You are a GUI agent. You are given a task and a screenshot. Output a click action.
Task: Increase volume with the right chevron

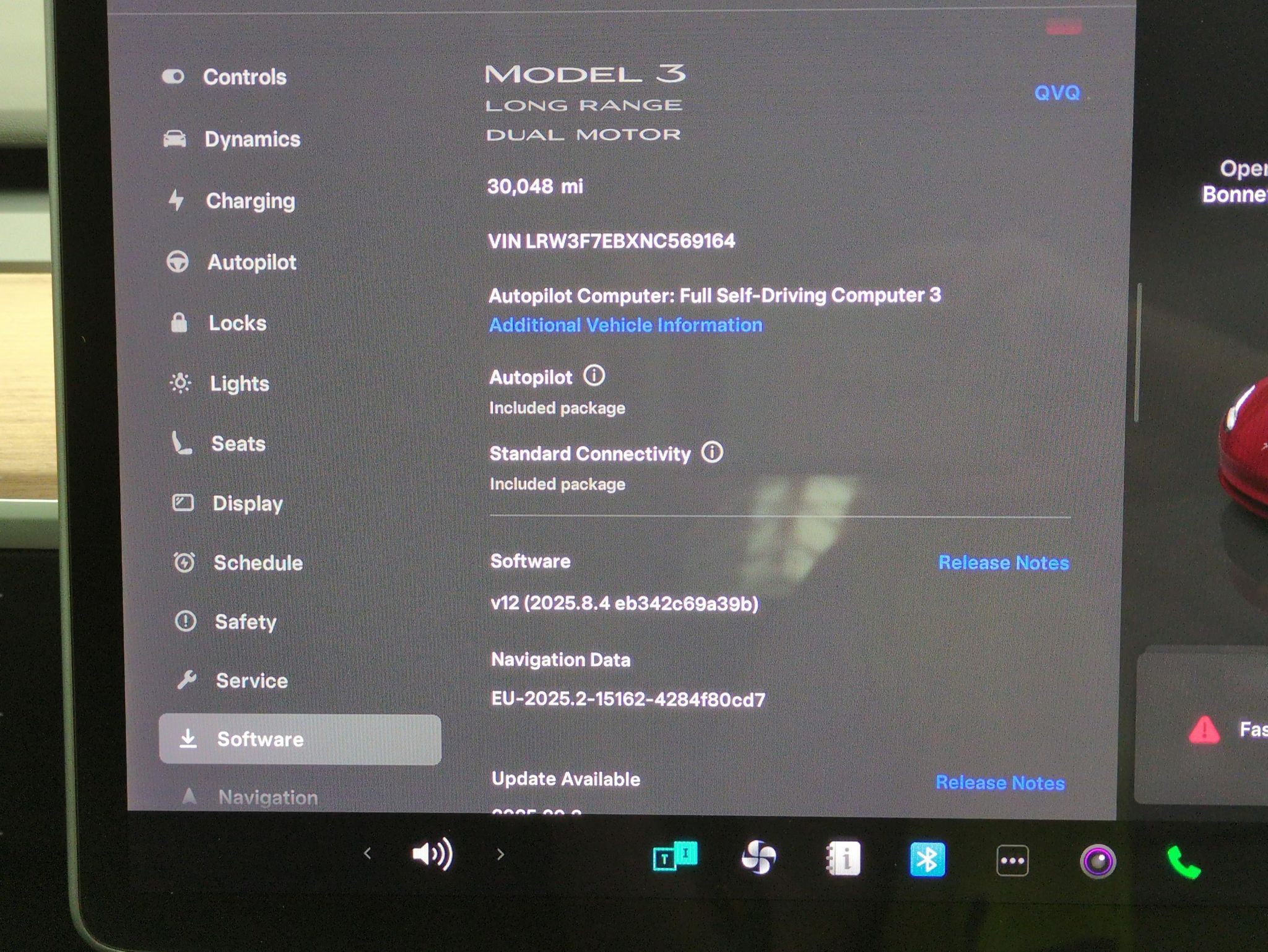tap(500, 855)
